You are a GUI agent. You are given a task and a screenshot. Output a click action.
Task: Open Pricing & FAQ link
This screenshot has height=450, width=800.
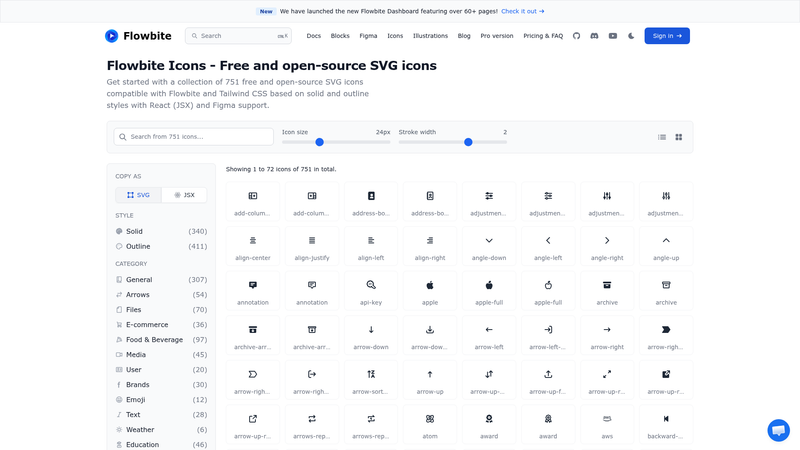point(543,36)
